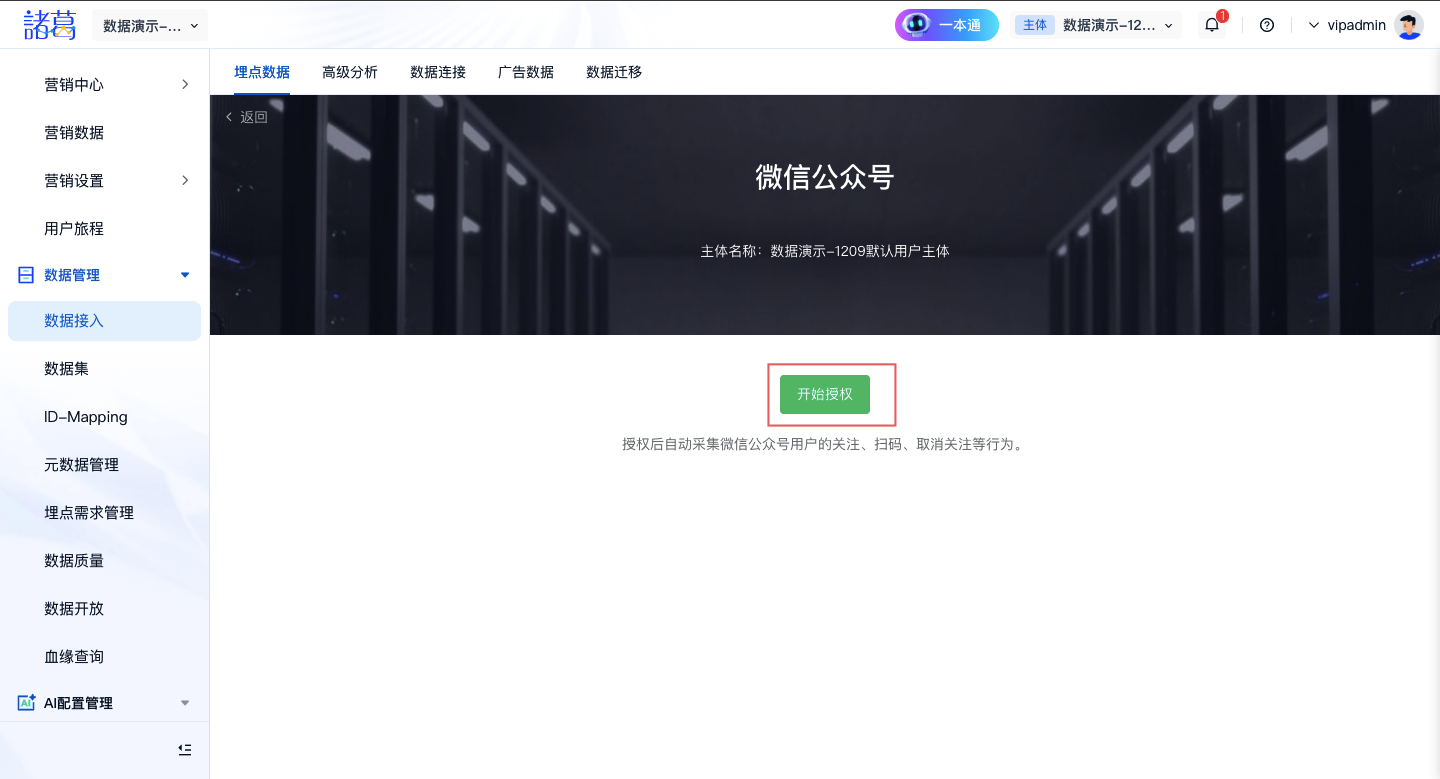
Task: Open the notification bell
Action: [1212, 25]
